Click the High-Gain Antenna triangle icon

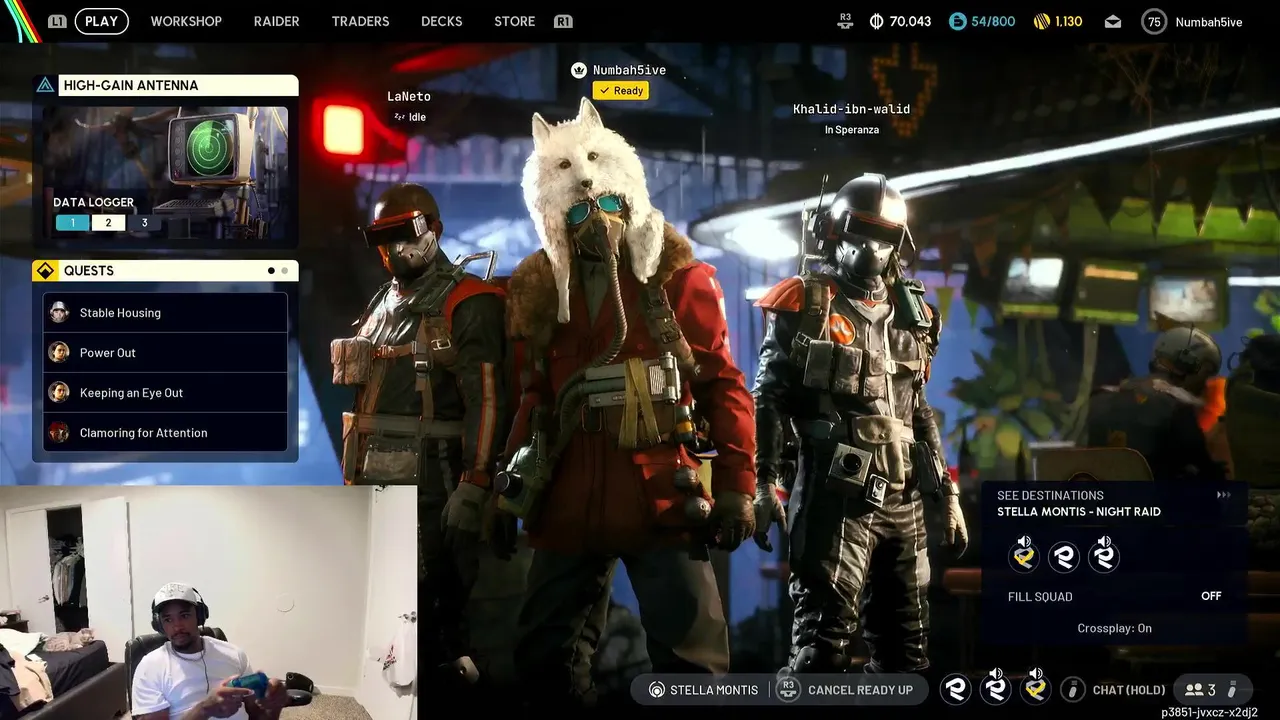(45, 86)
